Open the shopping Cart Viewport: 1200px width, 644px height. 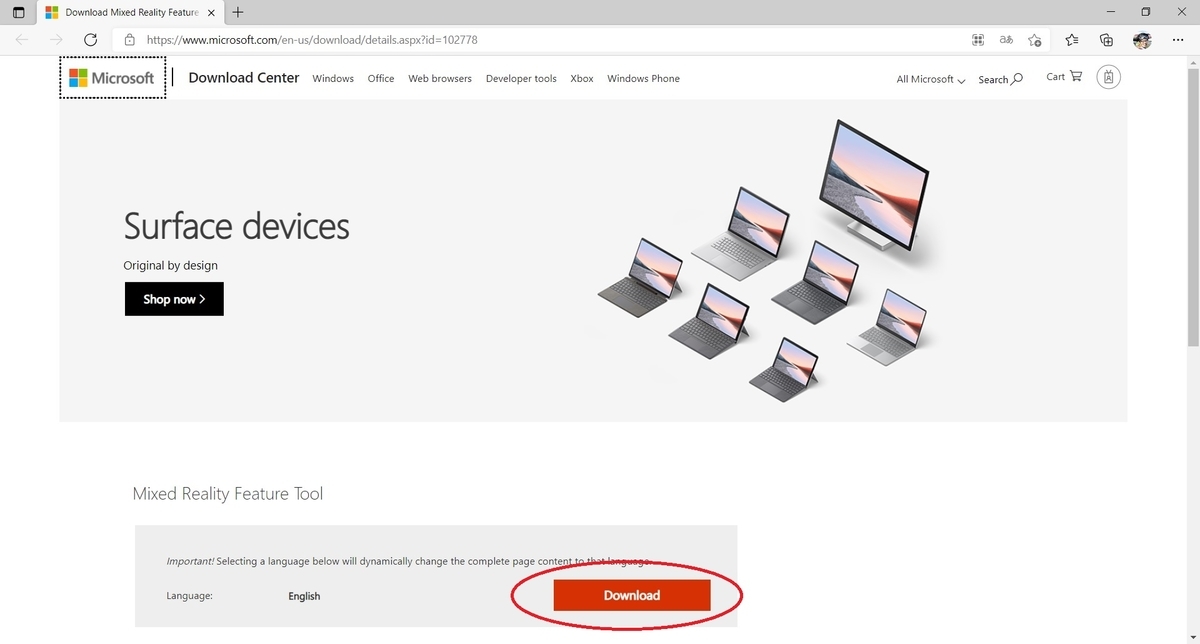[x=1064, y=77]
